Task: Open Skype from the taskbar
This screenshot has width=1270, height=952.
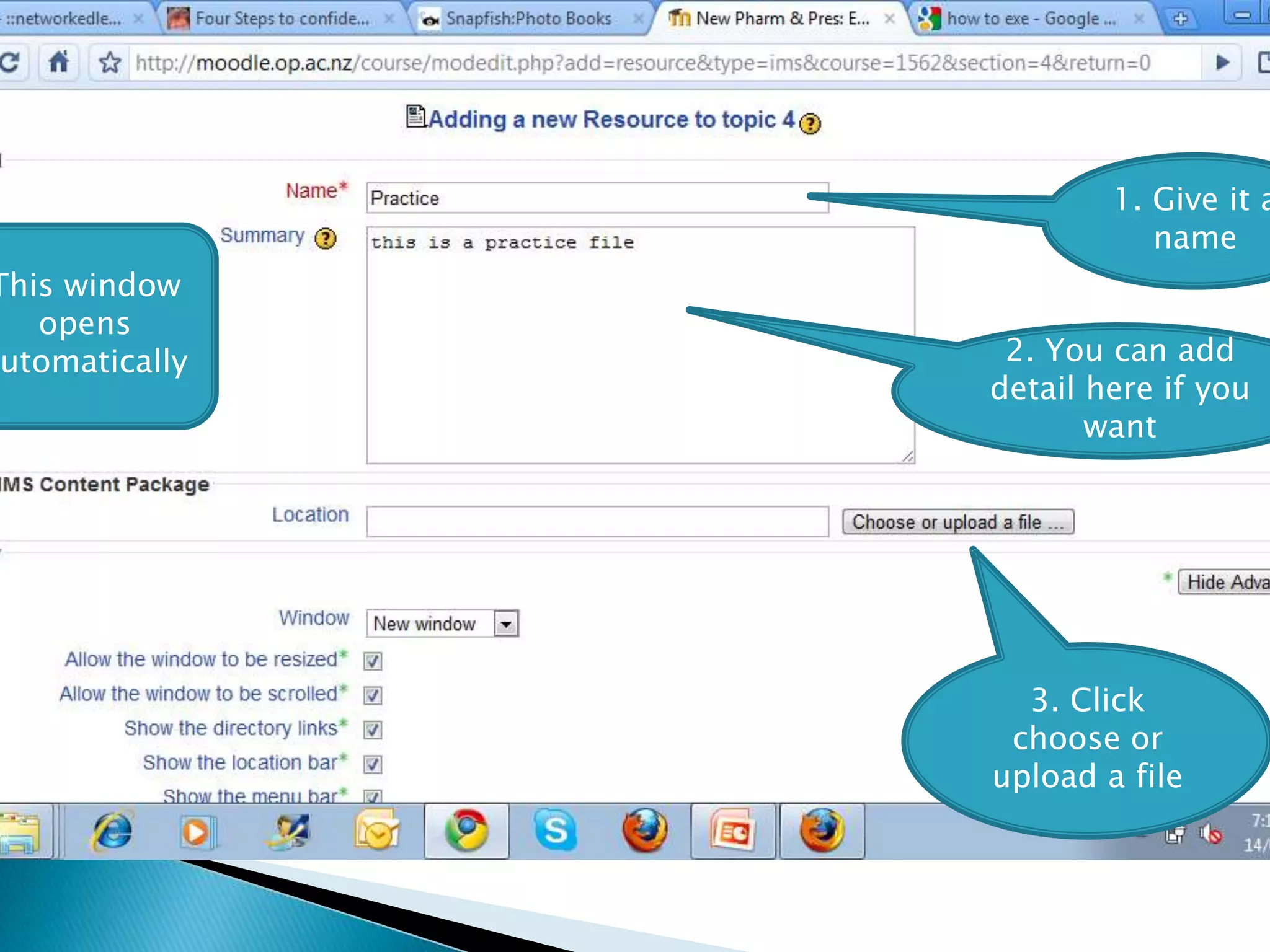Action: tap(555, 829)
